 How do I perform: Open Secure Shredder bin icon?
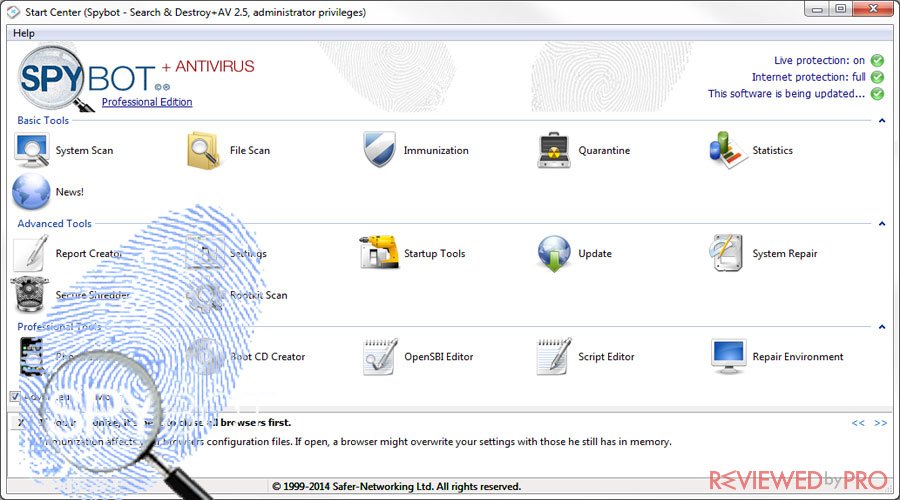(x=30, y=294)
